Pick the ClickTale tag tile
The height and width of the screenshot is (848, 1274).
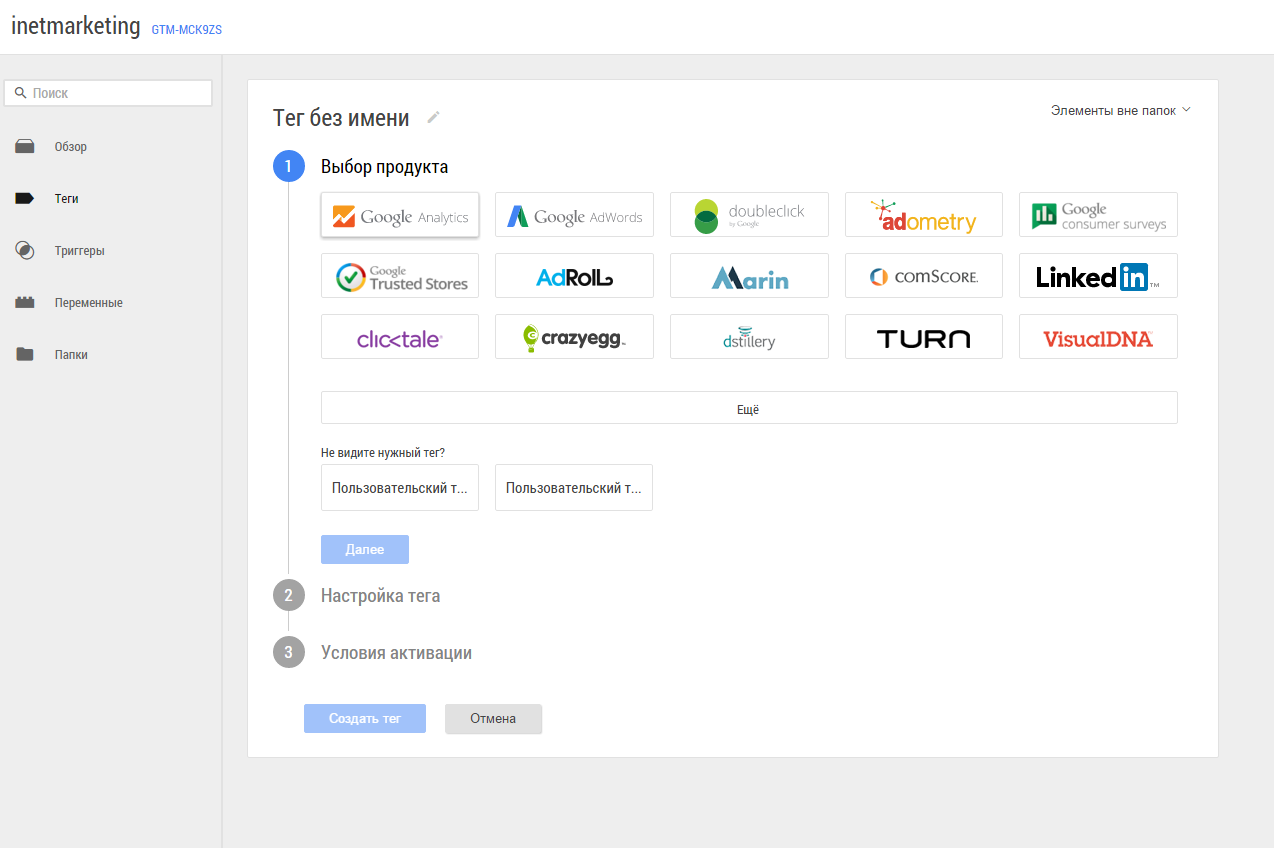click(400, 337)
